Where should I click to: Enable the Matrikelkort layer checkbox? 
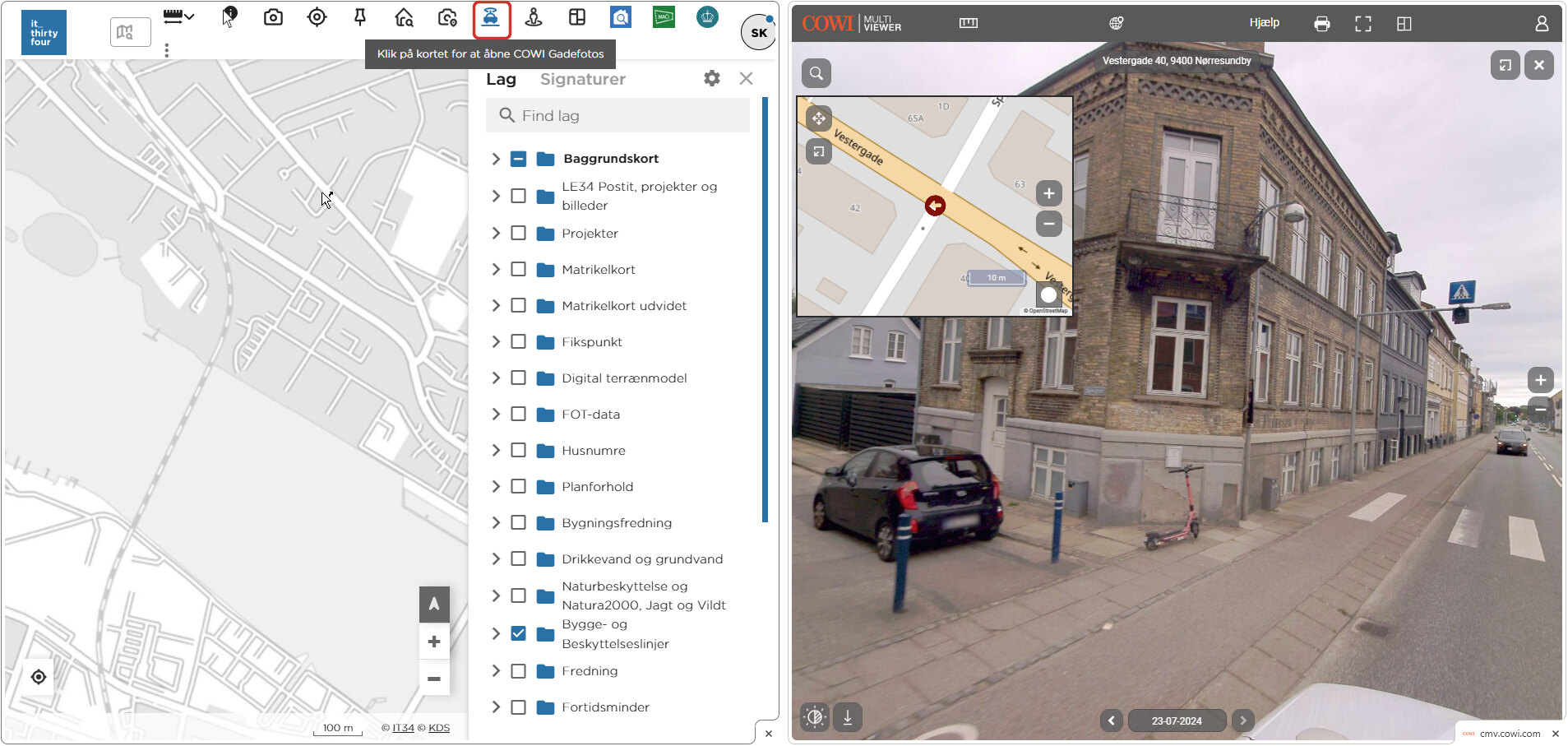pyautogui.click(x=518, y=269)
